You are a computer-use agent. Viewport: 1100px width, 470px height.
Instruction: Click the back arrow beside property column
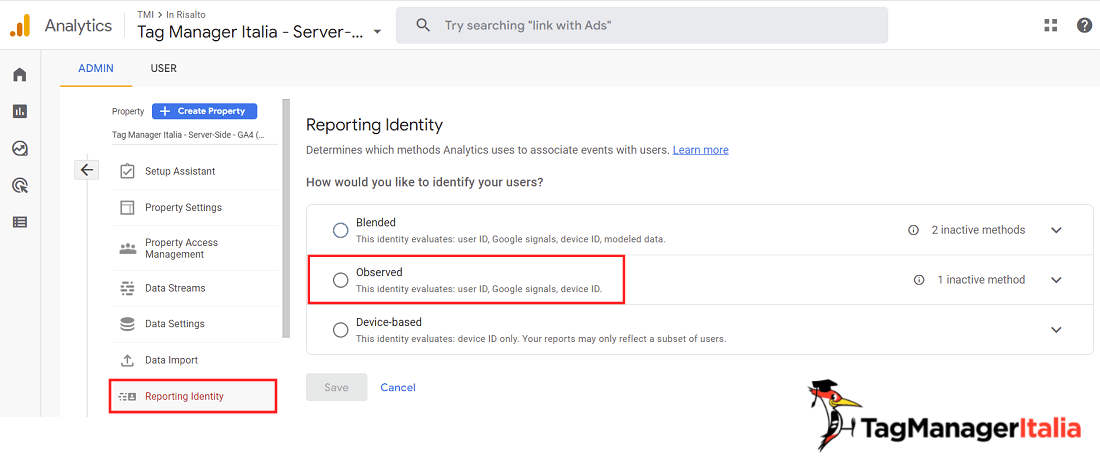(x=87, y=170)
